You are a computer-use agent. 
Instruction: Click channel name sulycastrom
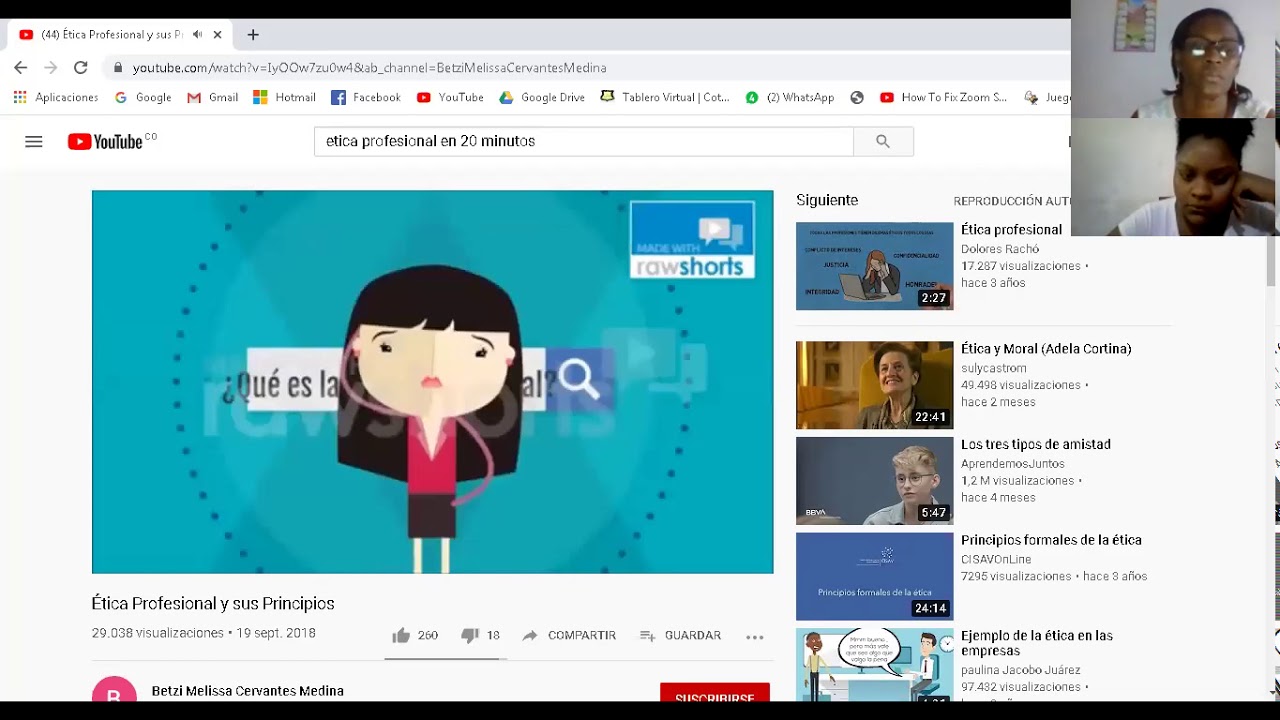point(994,368)
